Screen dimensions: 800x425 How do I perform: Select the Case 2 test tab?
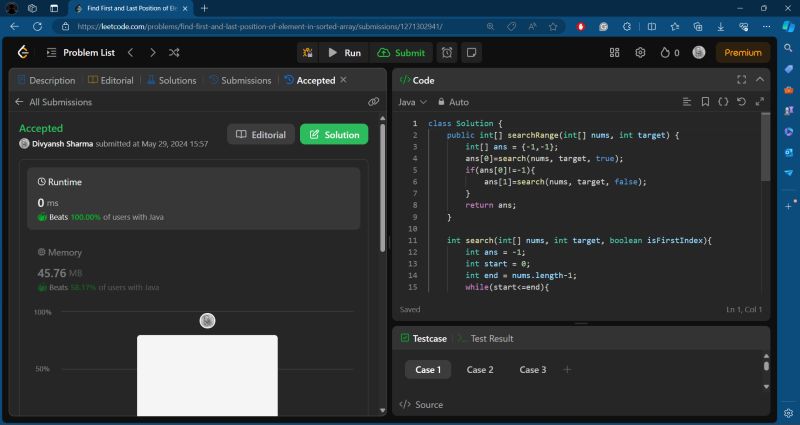coord(480,370)
